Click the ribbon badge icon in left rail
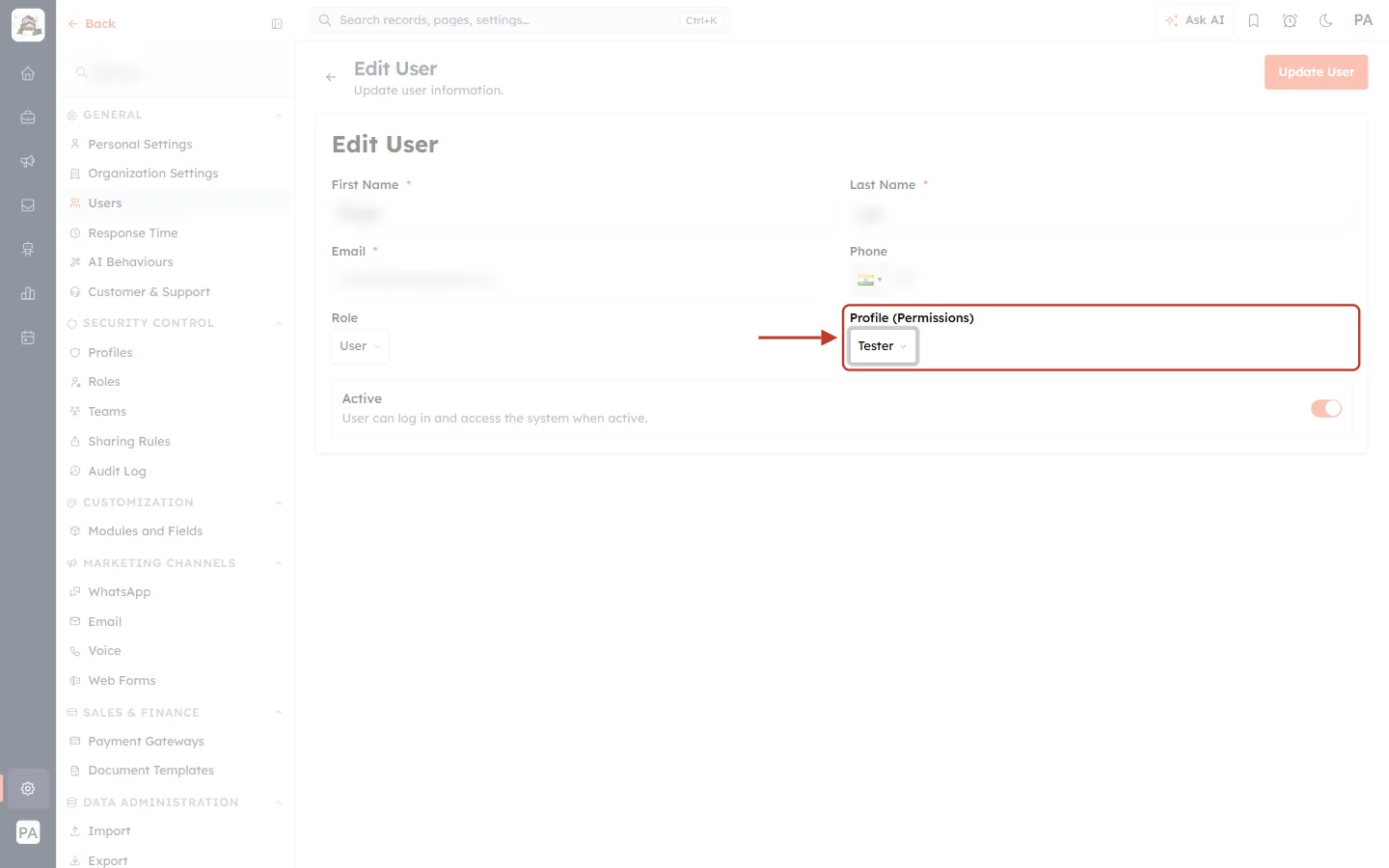Image resolution: width=1389 pixels, height=868 pixels. coord(28,250)
